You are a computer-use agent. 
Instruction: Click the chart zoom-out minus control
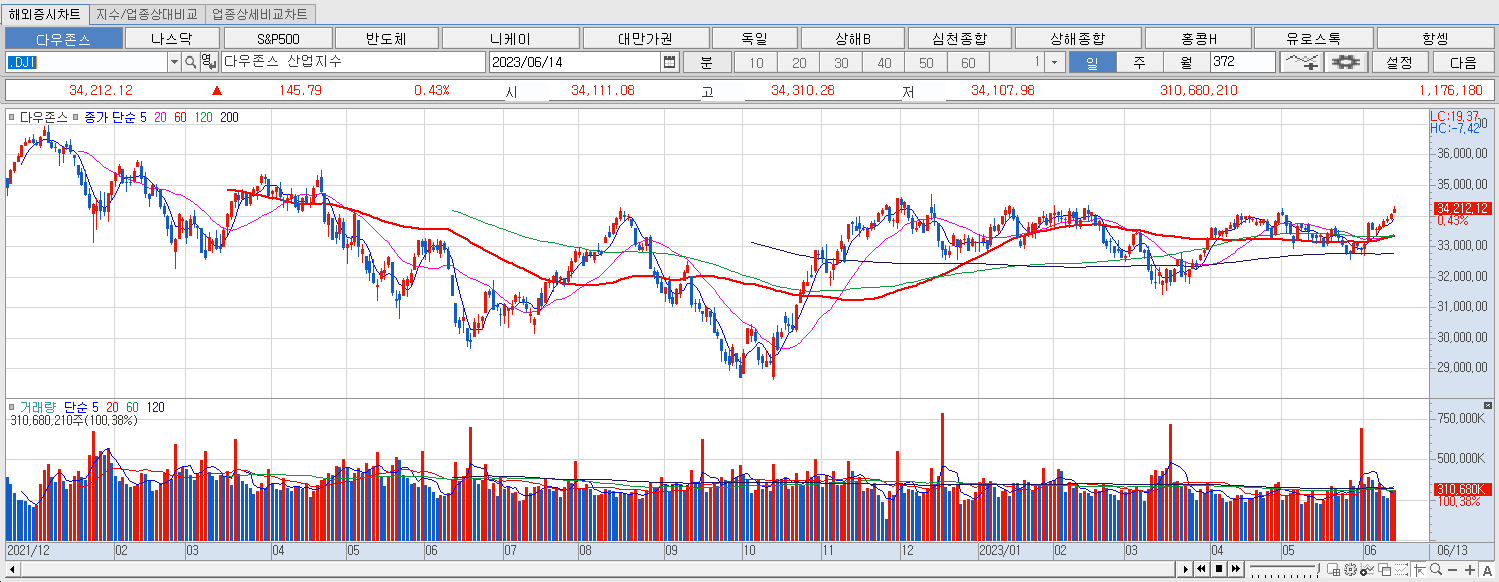point(1453,571)
